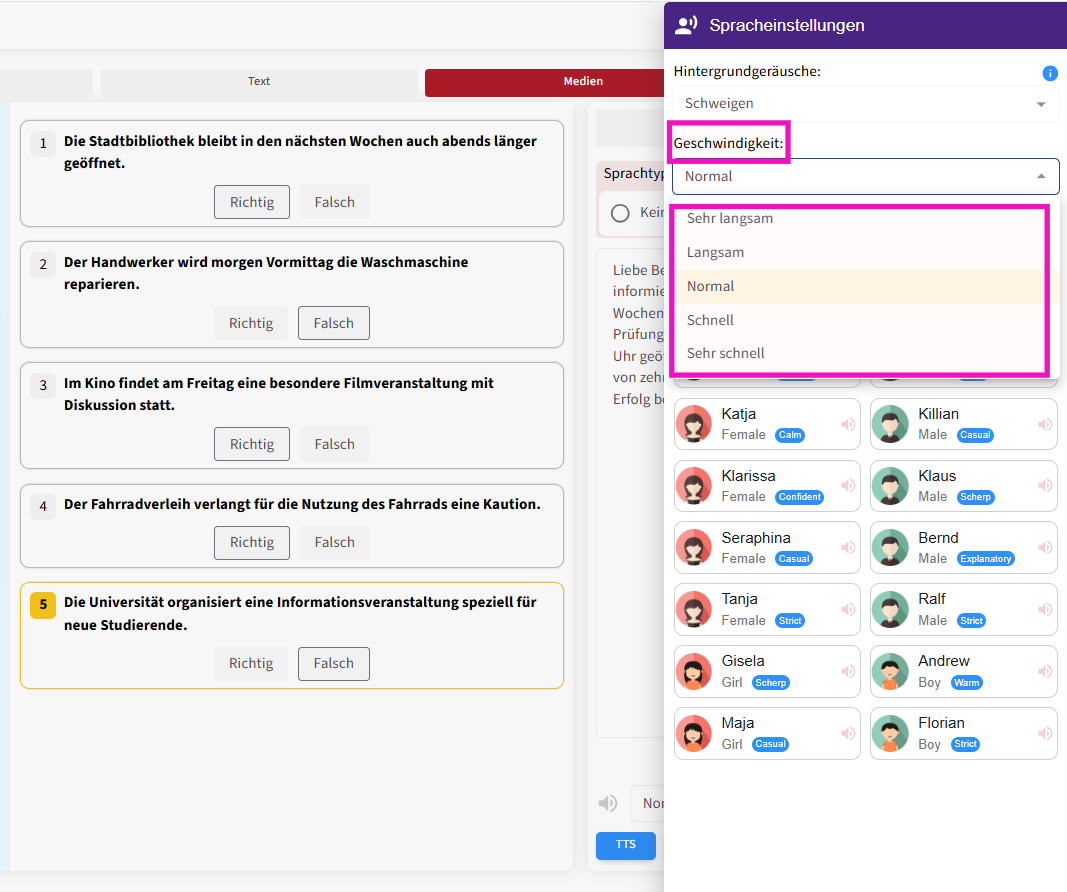Select 'Langsam' from speed list

coord(715,252)
